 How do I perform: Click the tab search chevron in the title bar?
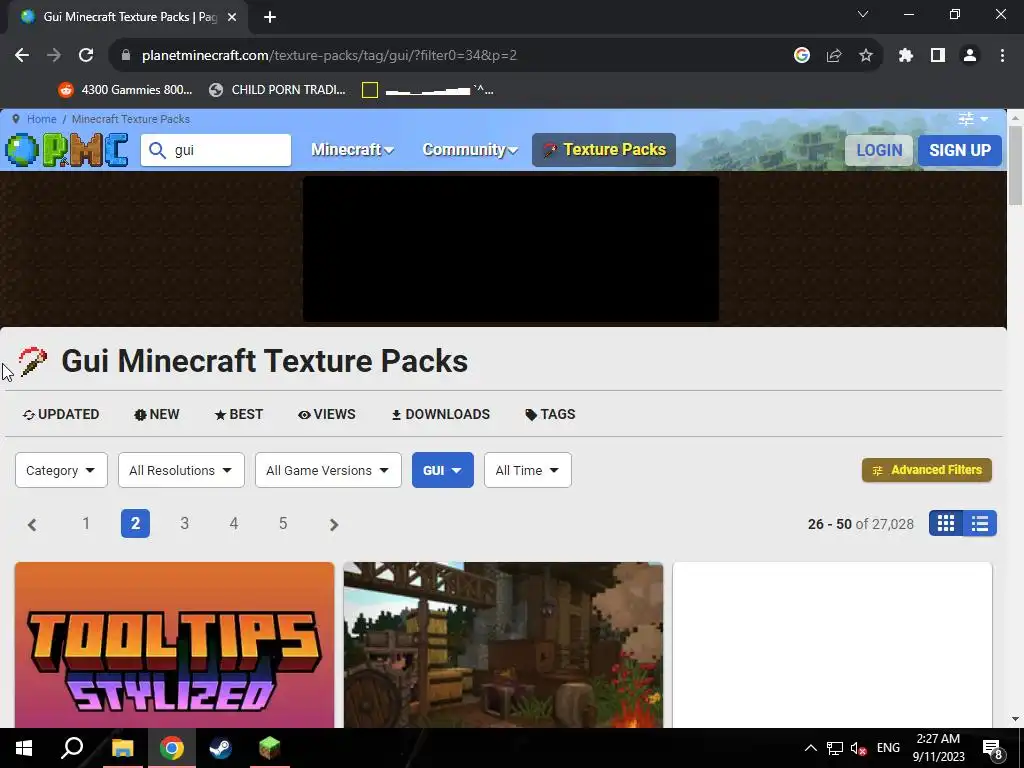point(863,14)
